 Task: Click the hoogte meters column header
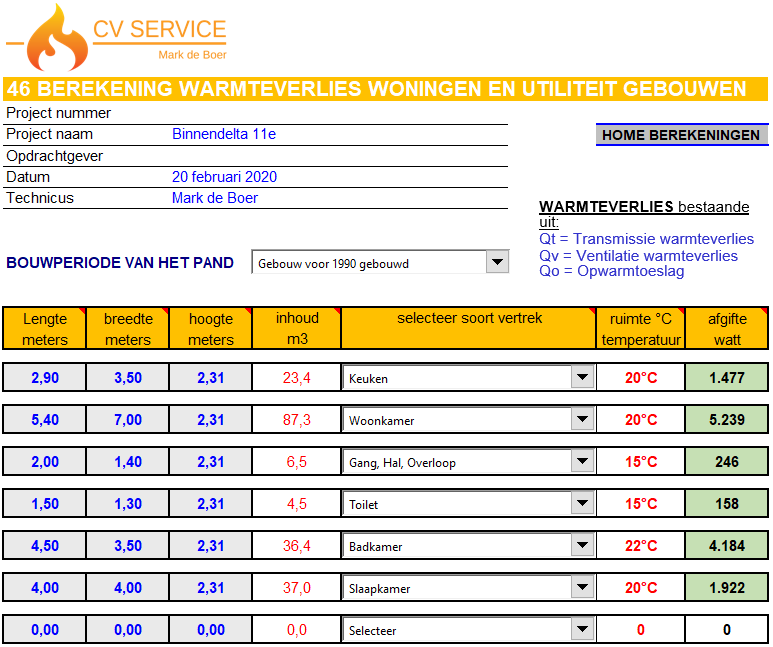[211, 328]
